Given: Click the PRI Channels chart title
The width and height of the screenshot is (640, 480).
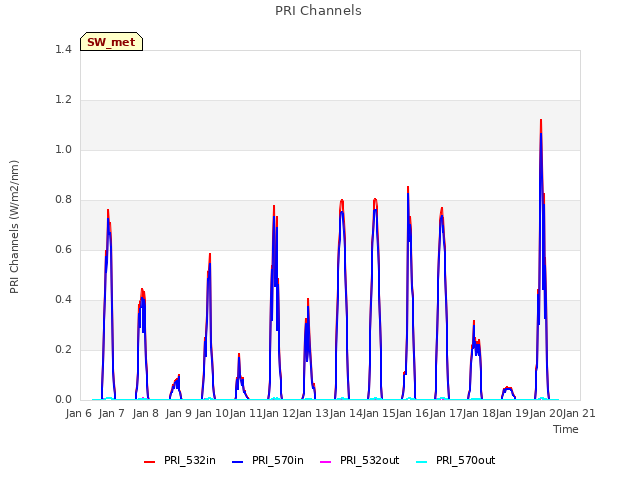Looking at the screenshot, I should [x=318, y=11].
